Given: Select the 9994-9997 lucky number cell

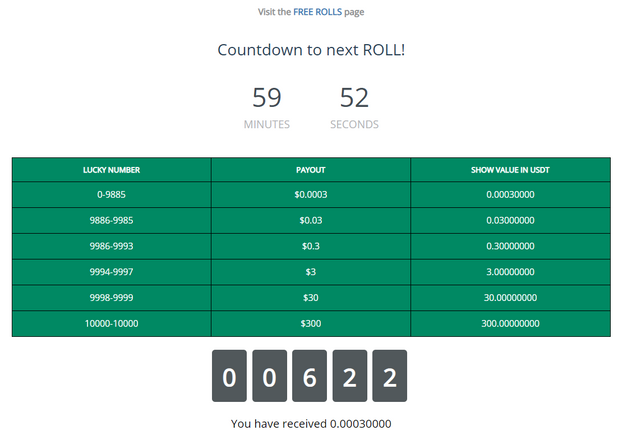Looking at the screenshot, I should pyautogui.click(x=112, y=272).
